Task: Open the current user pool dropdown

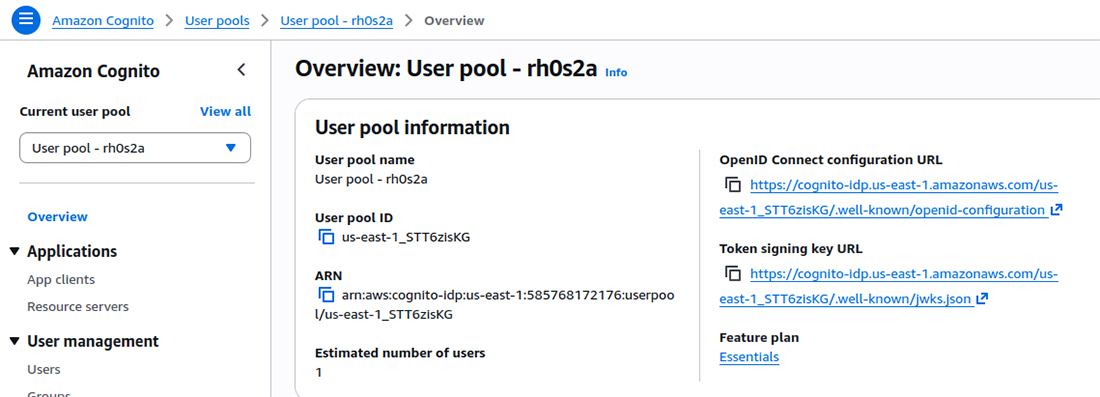Action: 135,148
